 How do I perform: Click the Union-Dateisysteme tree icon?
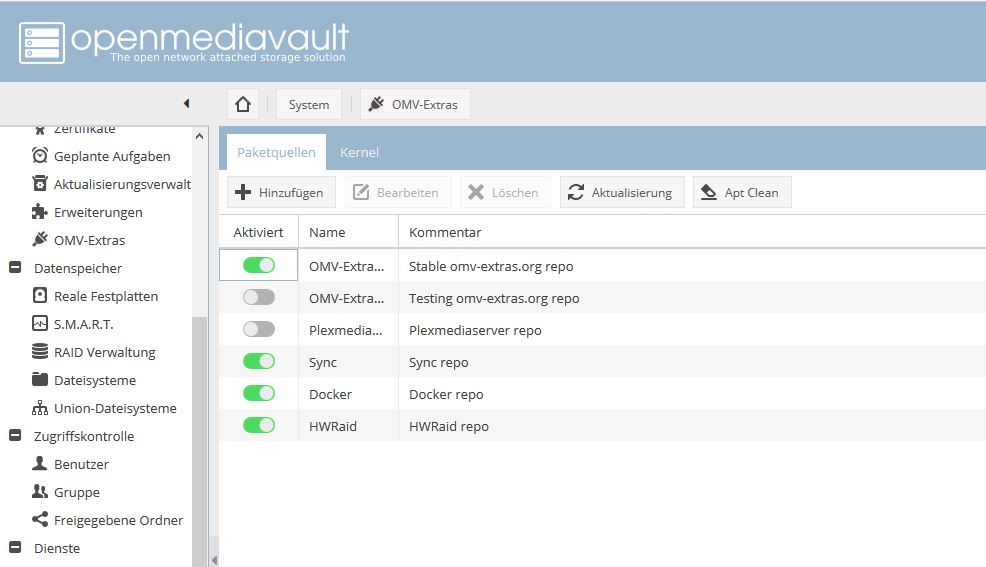pyautogui.click(x=40, y=408)
